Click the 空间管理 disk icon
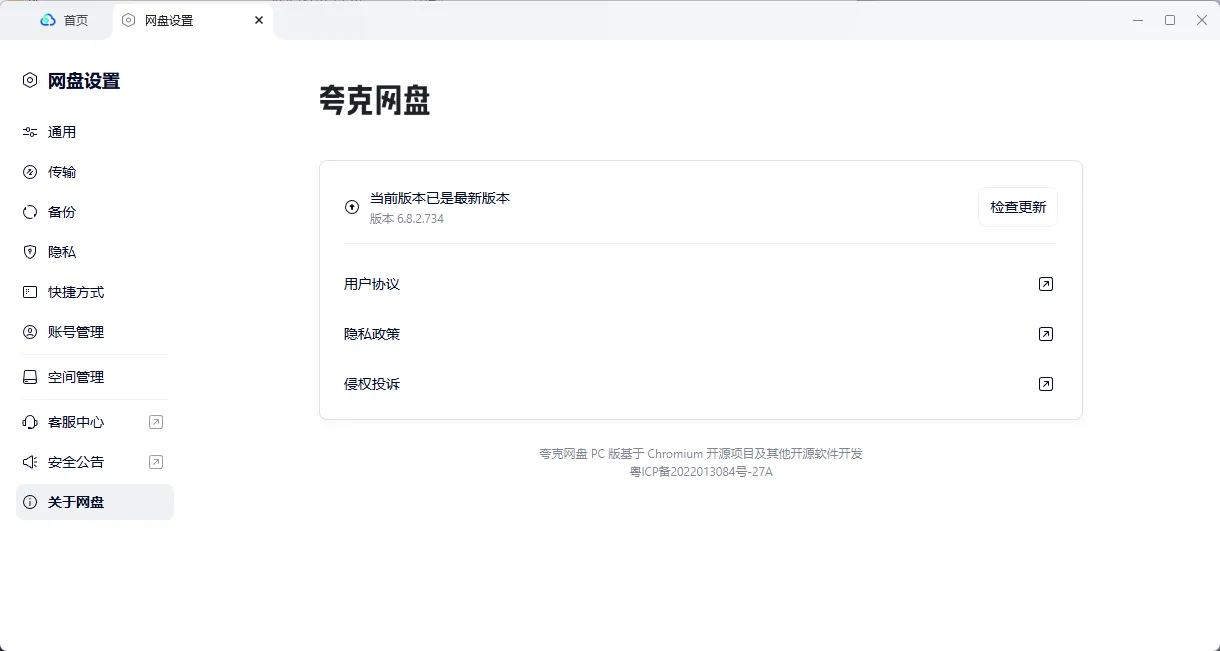The width and height of the screenshot is (1220, 651). 30,377
